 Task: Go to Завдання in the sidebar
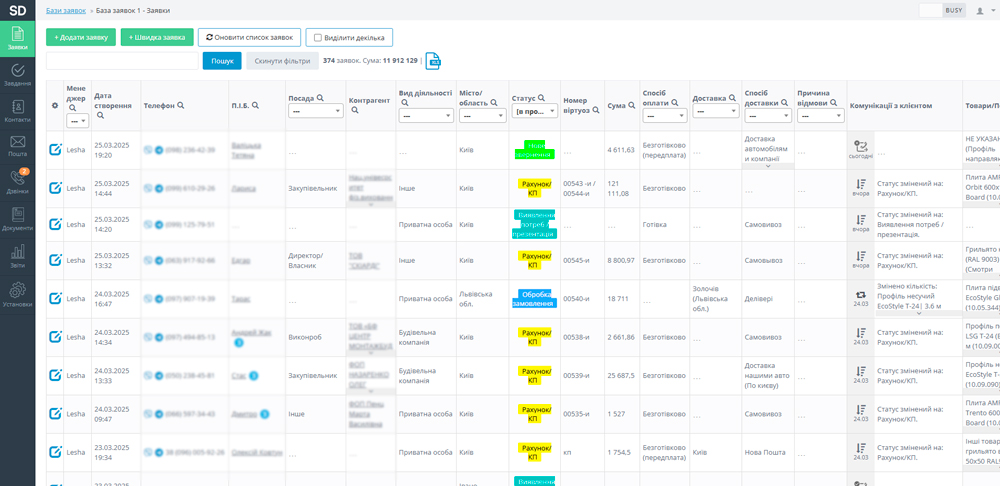tap(17, 75)
